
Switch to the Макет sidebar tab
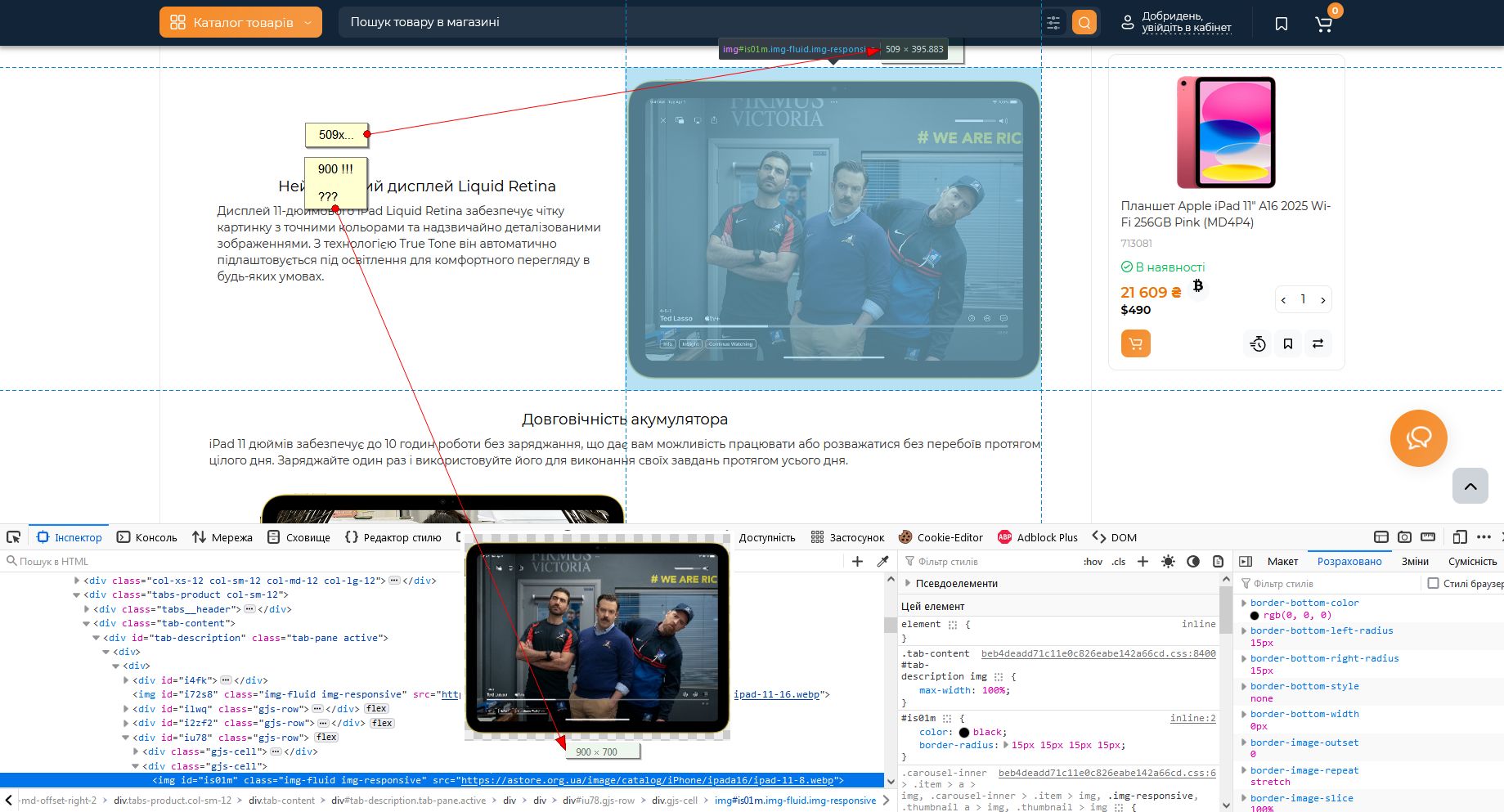pyautogui.click(x=1282, y=561)
